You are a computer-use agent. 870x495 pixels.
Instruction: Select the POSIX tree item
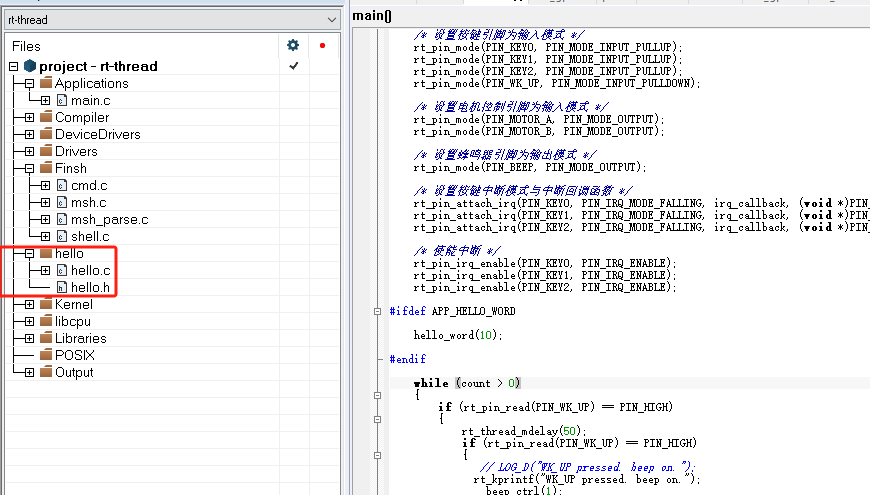[x=74, y=355]
